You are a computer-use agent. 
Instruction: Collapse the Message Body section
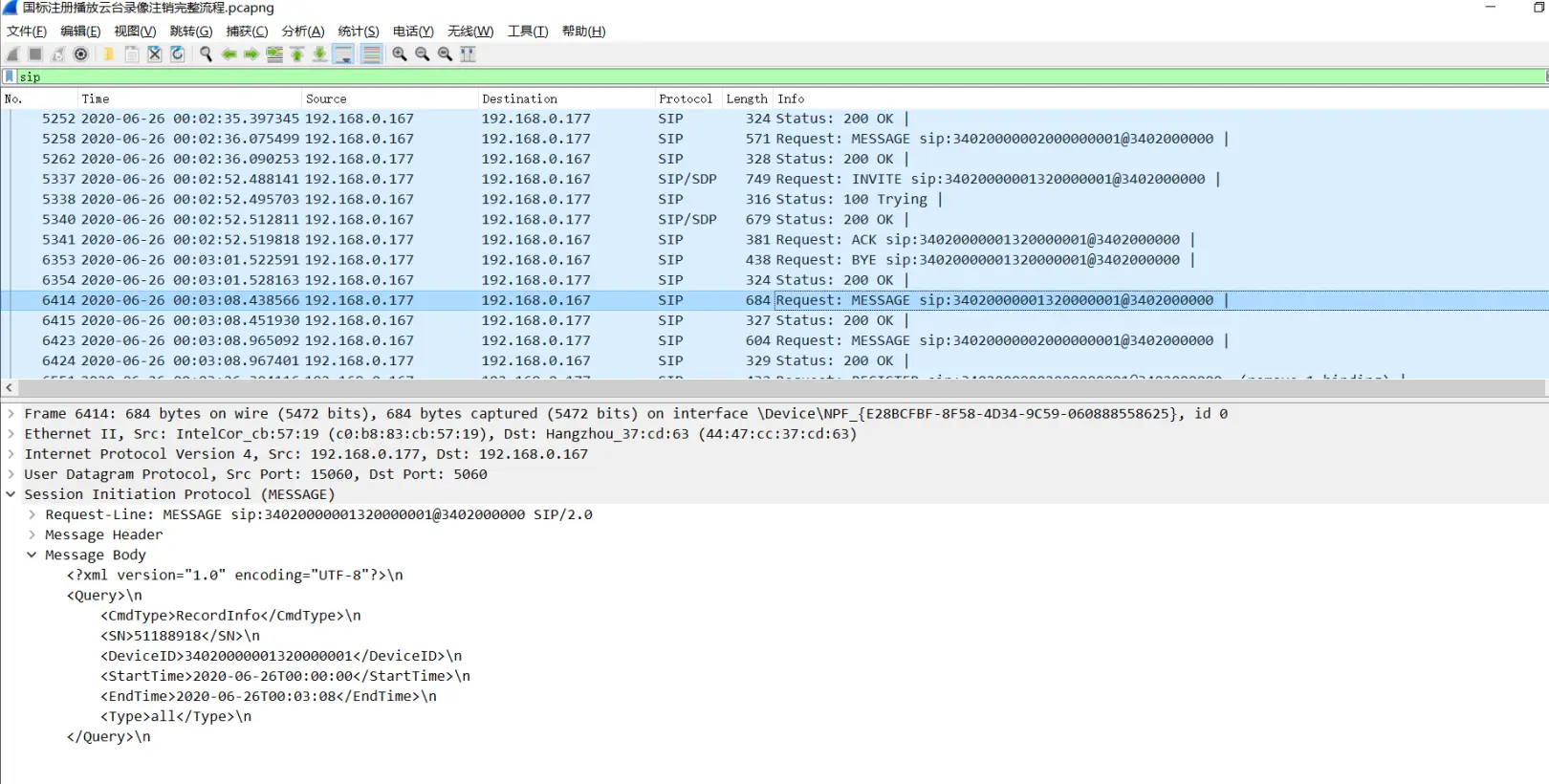32,555
